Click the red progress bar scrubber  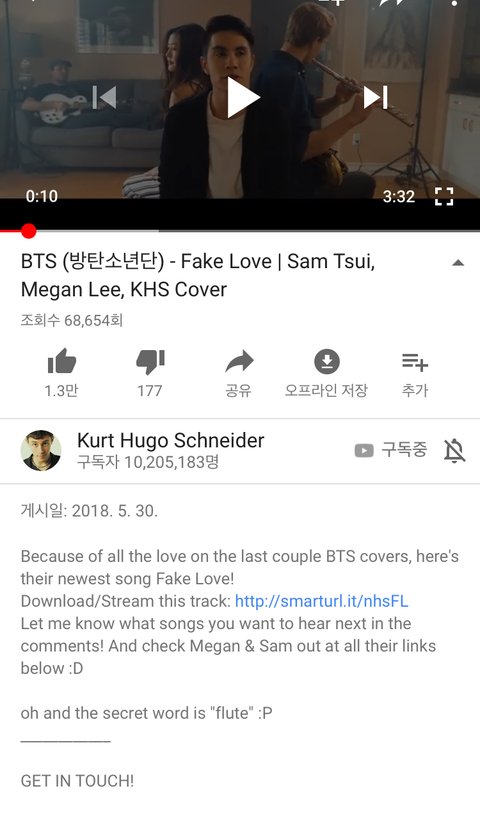coord(29,231)
